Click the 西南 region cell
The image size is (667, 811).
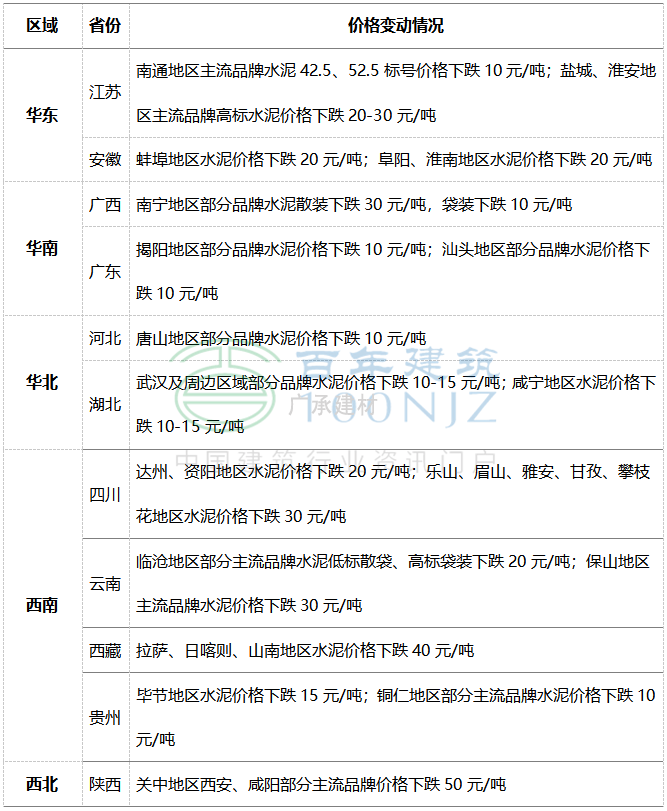pyautogui.click(x=42, y=605)
